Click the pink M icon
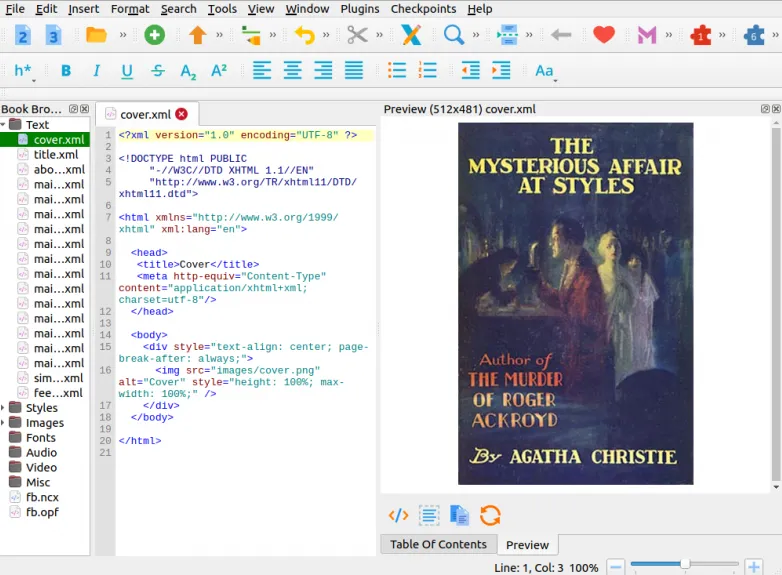 tap(647, 35)
